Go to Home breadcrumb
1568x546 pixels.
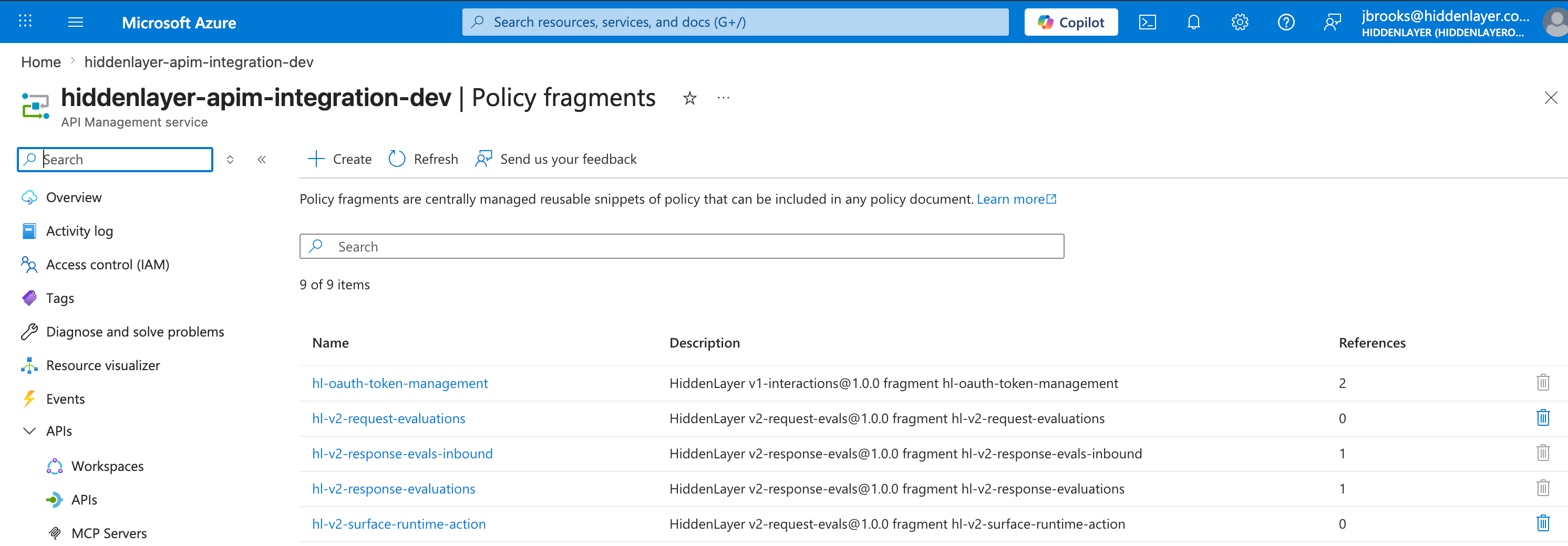click(41, 62)
